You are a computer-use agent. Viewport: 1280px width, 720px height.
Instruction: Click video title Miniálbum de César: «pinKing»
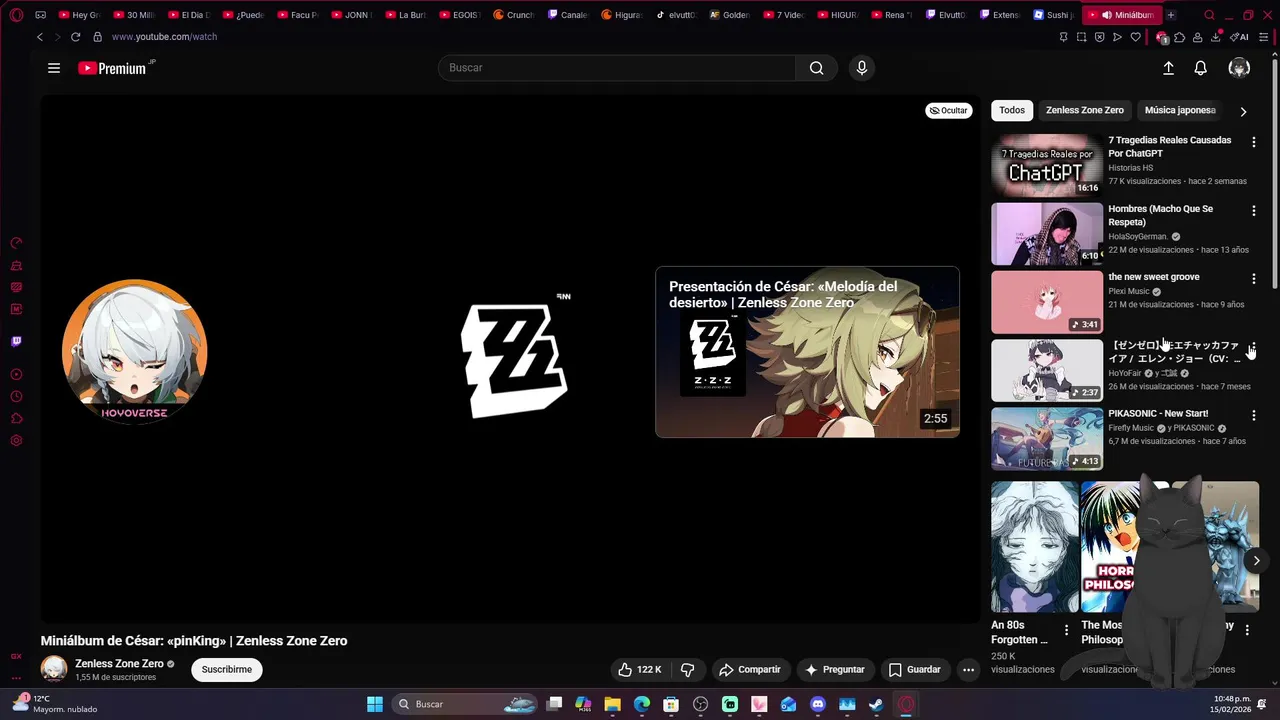coord(194,641)
